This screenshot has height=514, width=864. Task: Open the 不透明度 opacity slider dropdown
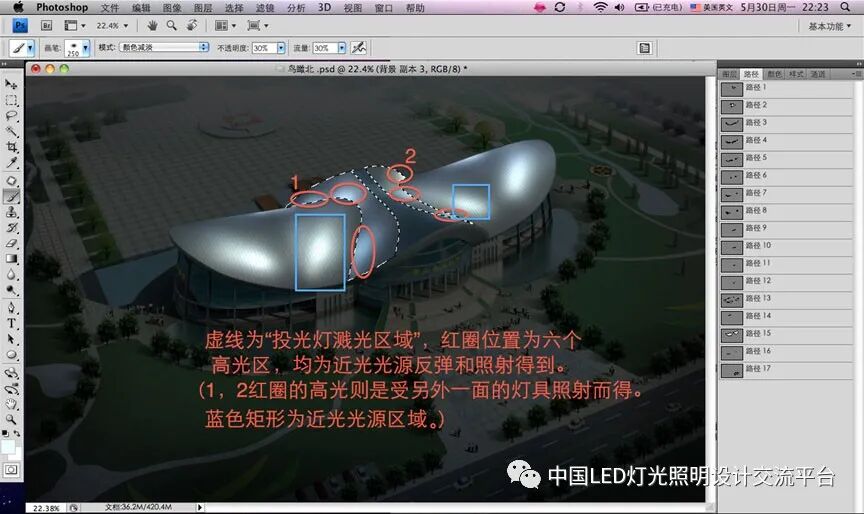coord(281,48)
